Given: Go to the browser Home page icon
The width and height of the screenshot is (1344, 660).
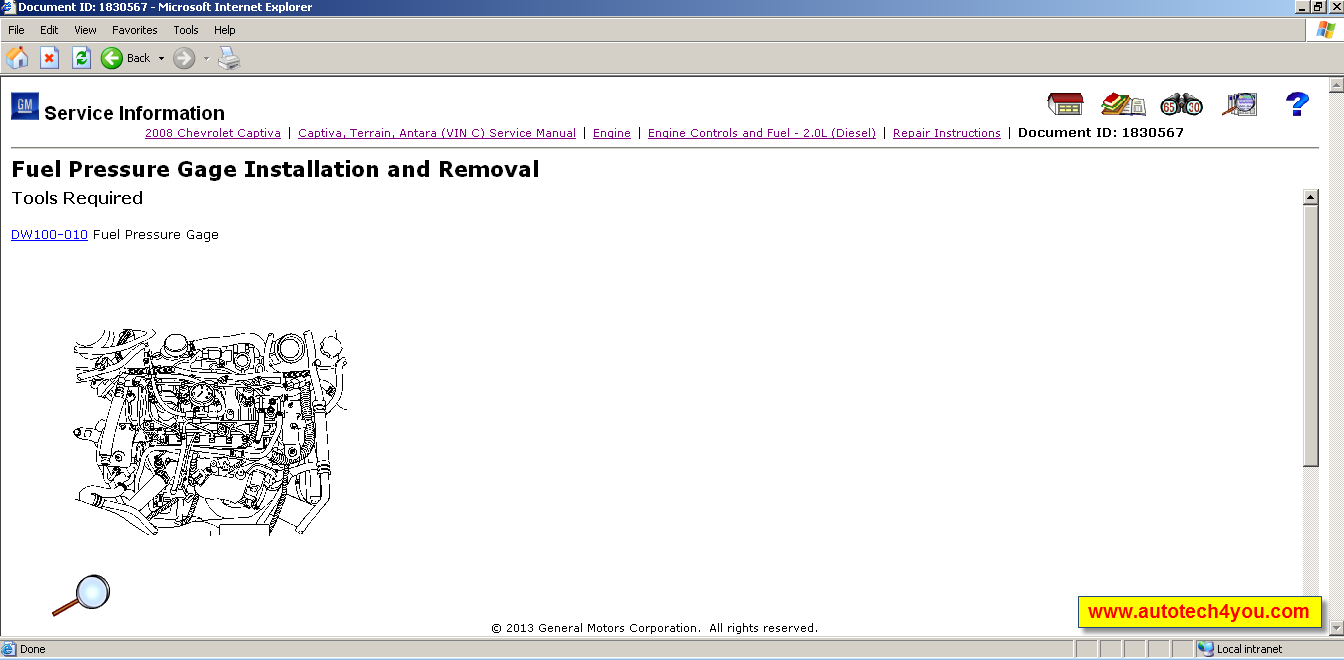Looking at the screenshot, I should click(17, 58).
